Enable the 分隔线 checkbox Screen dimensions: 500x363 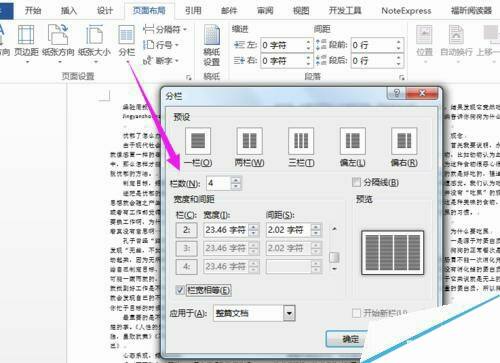click(356, 182)
